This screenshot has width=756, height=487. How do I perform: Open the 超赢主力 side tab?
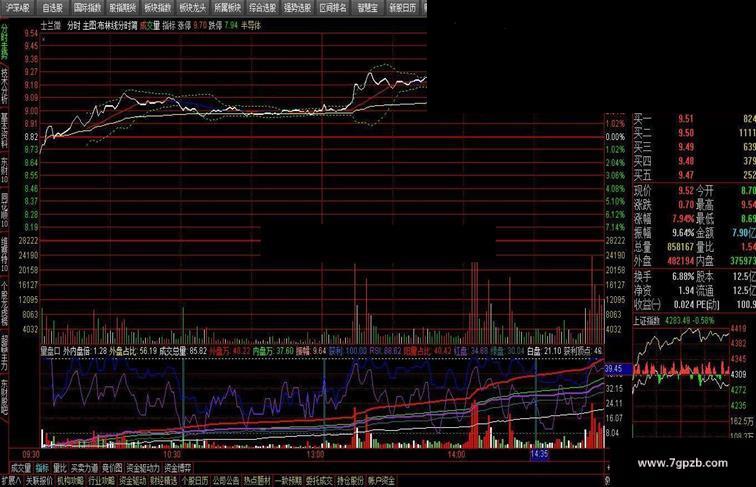coord(4,353)
